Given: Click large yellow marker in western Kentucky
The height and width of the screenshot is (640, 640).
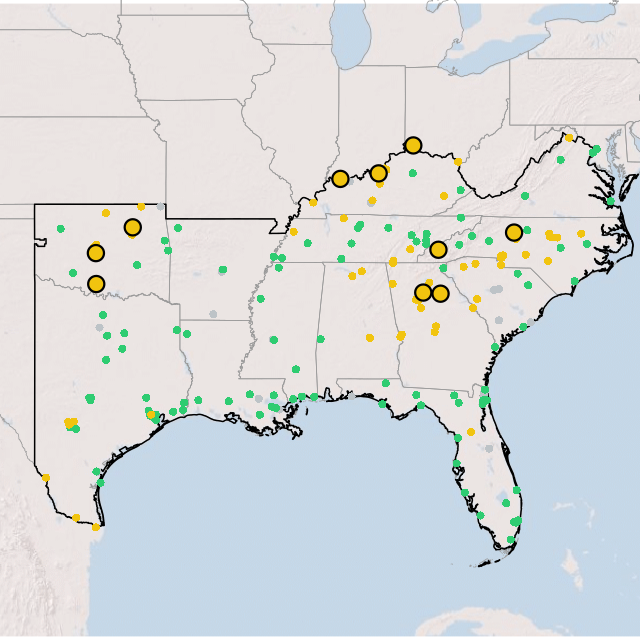Looking at the screenshot, I should (x=340, y=179).
